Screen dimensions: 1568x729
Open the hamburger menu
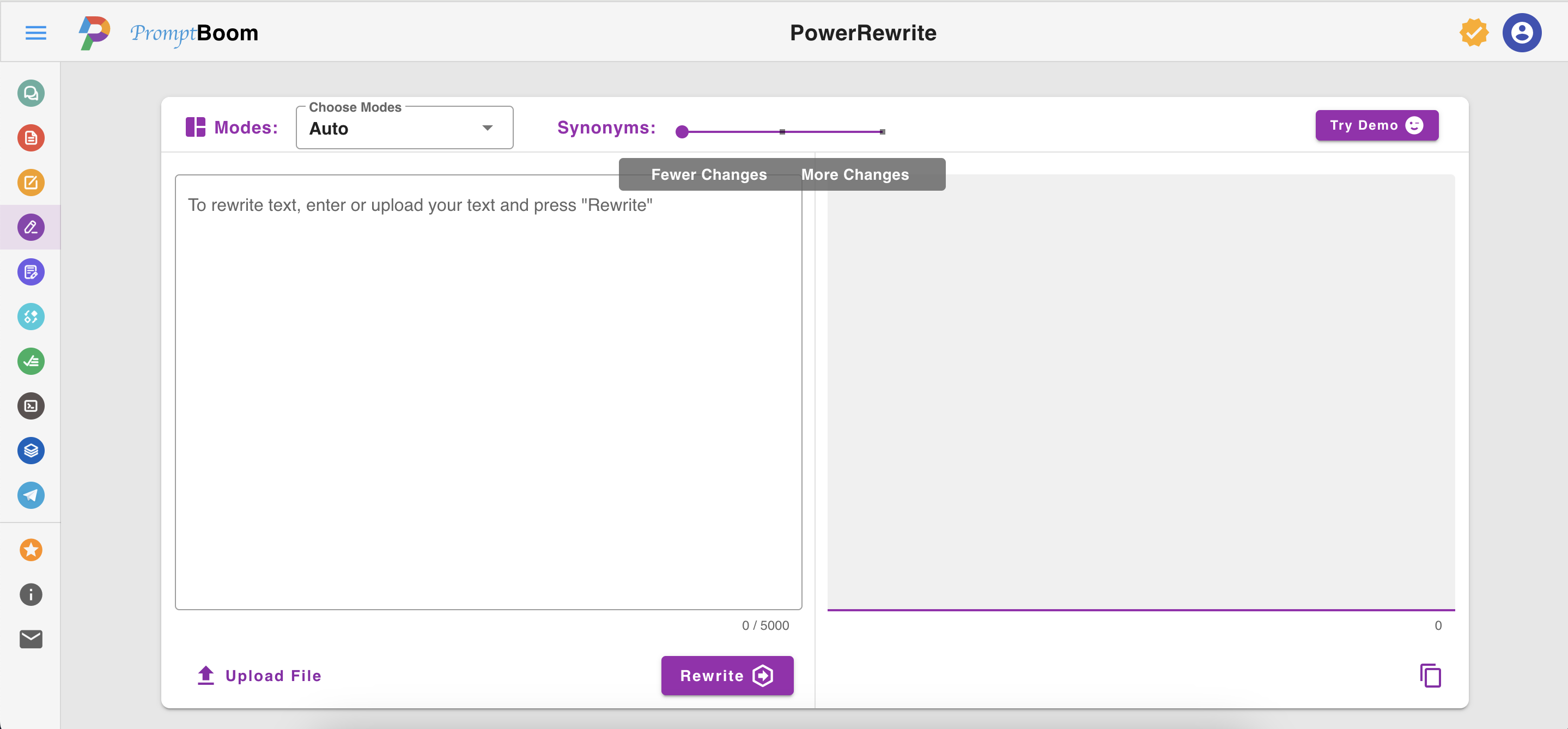click(36, 33)
